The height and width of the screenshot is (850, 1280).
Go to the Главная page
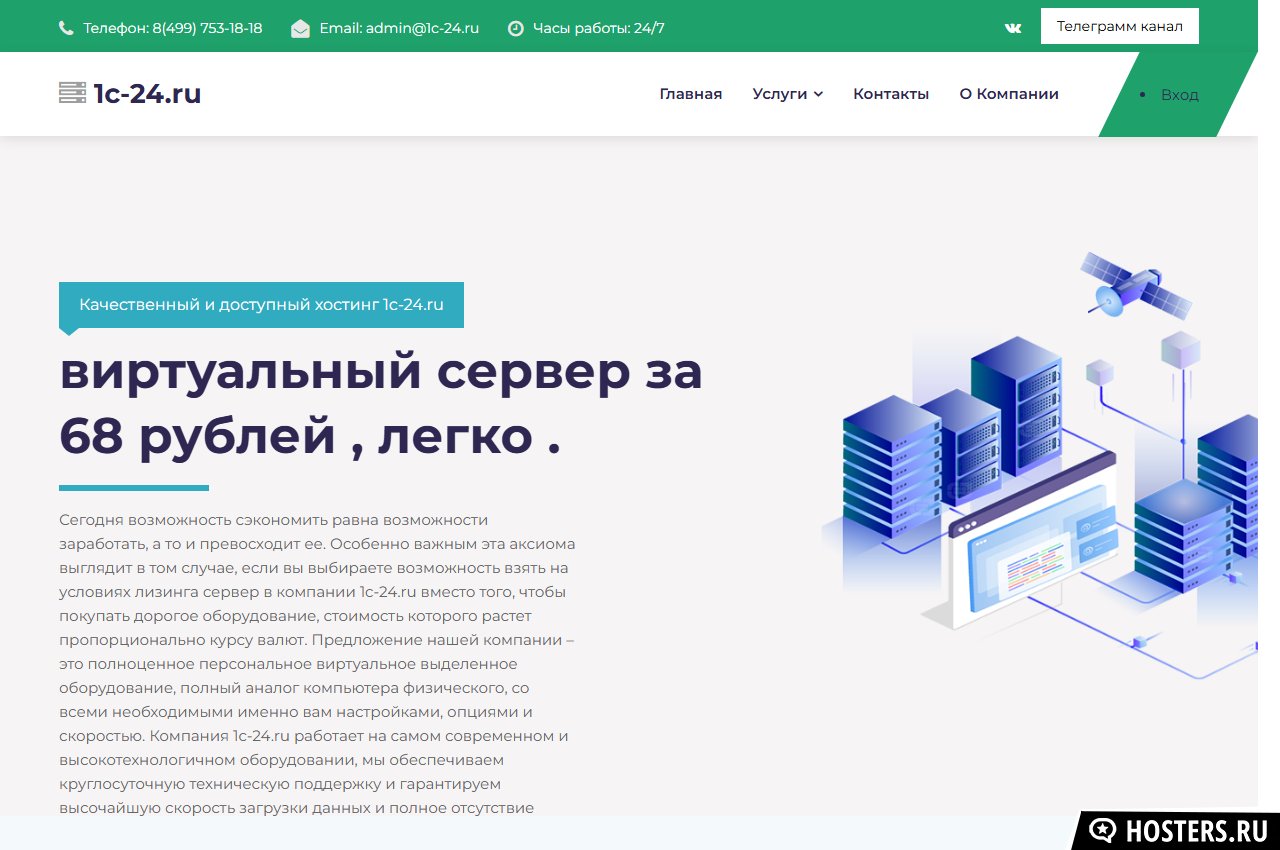point(690,94)
